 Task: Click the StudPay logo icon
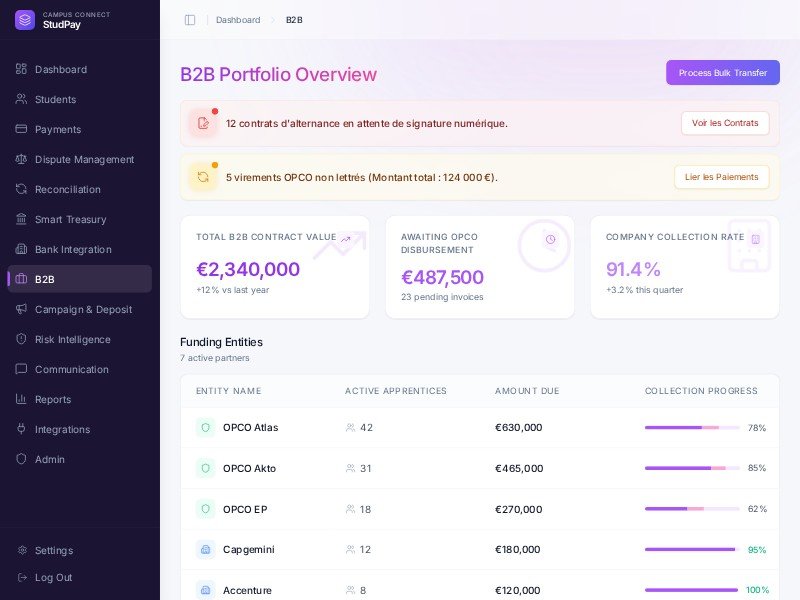coord(25,20)
